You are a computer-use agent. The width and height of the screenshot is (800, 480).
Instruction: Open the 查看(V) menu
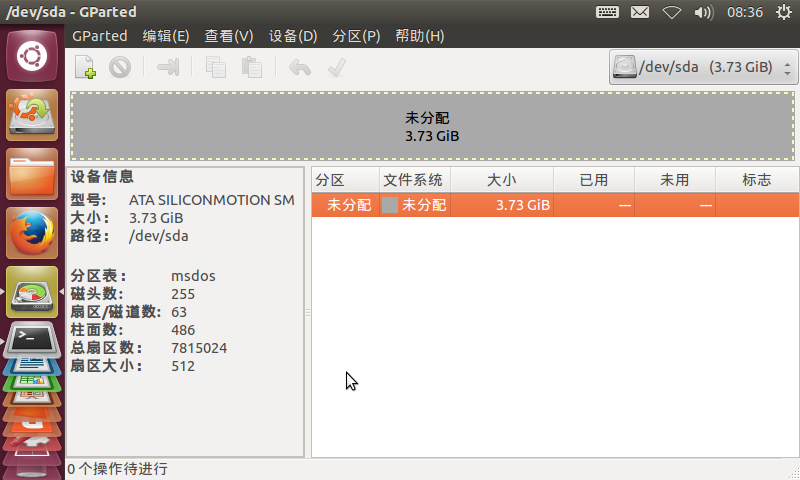[229, 36]
